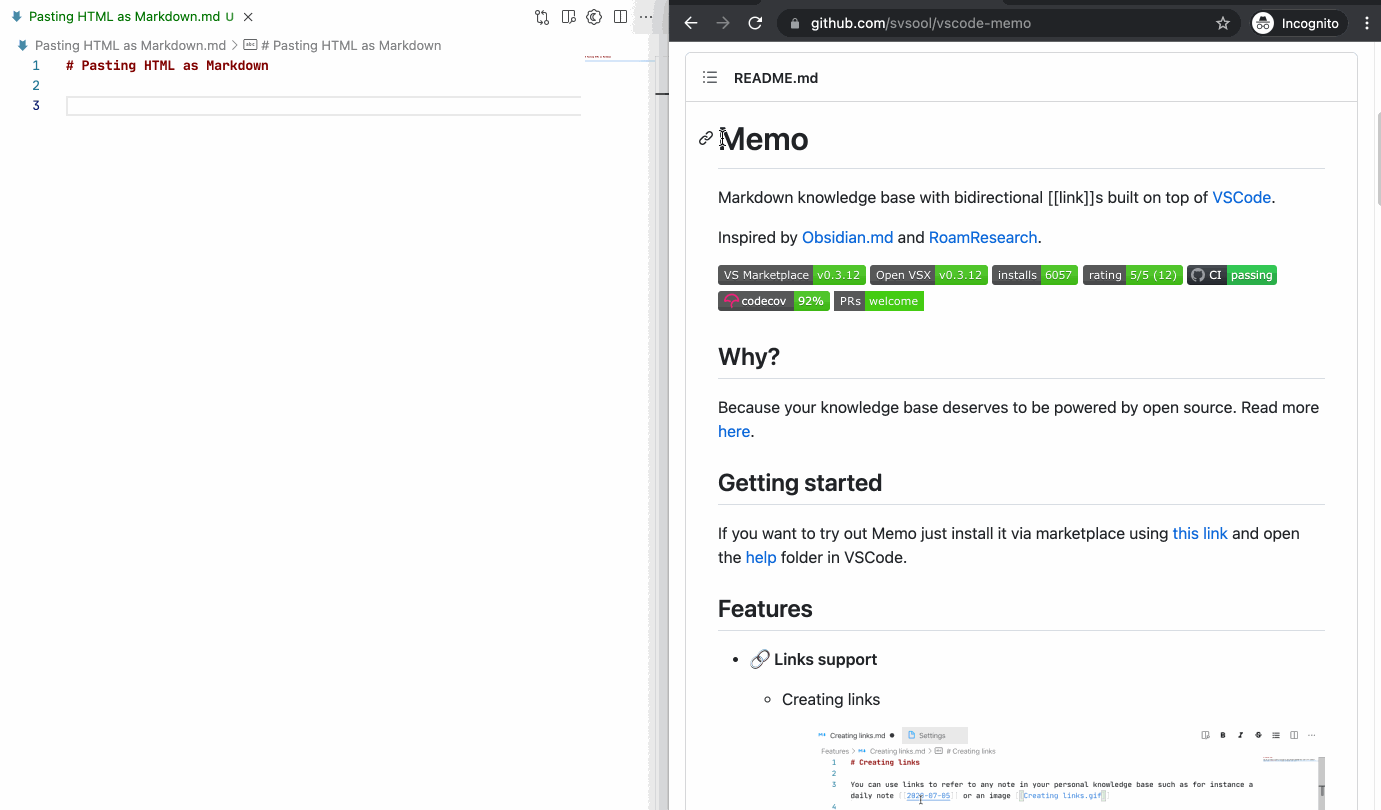Open the Creating links demo GIF

(1070, 768)
